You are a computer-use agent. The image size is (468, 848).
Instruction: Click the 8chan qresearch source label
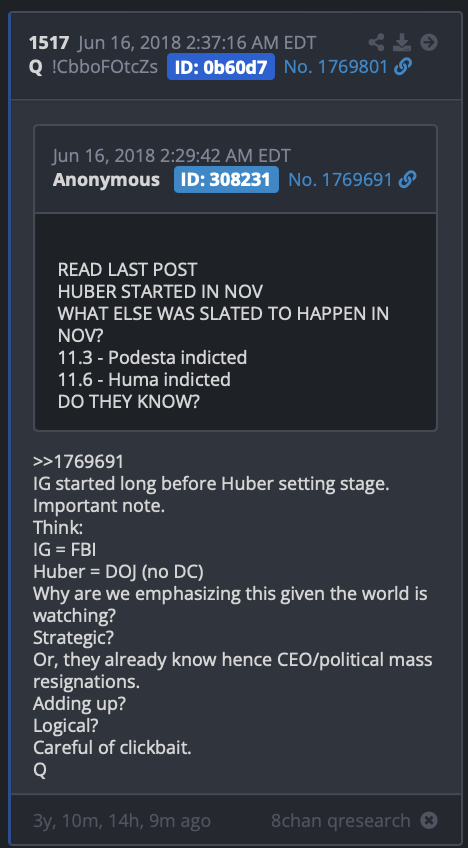pos(341,820)
